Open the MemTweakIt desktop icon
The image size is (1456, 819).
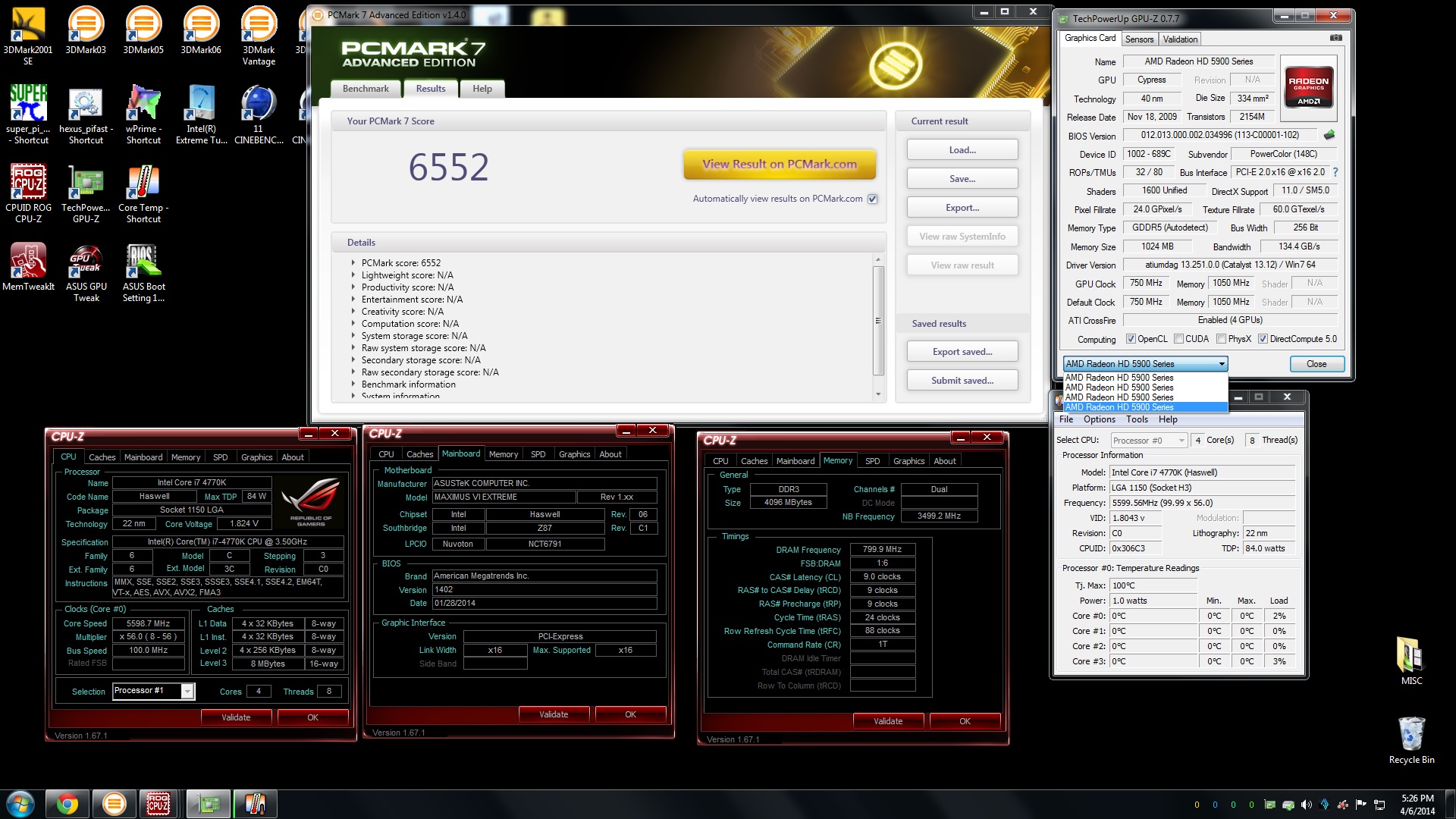pyautogui.click(x=28, y=267)
